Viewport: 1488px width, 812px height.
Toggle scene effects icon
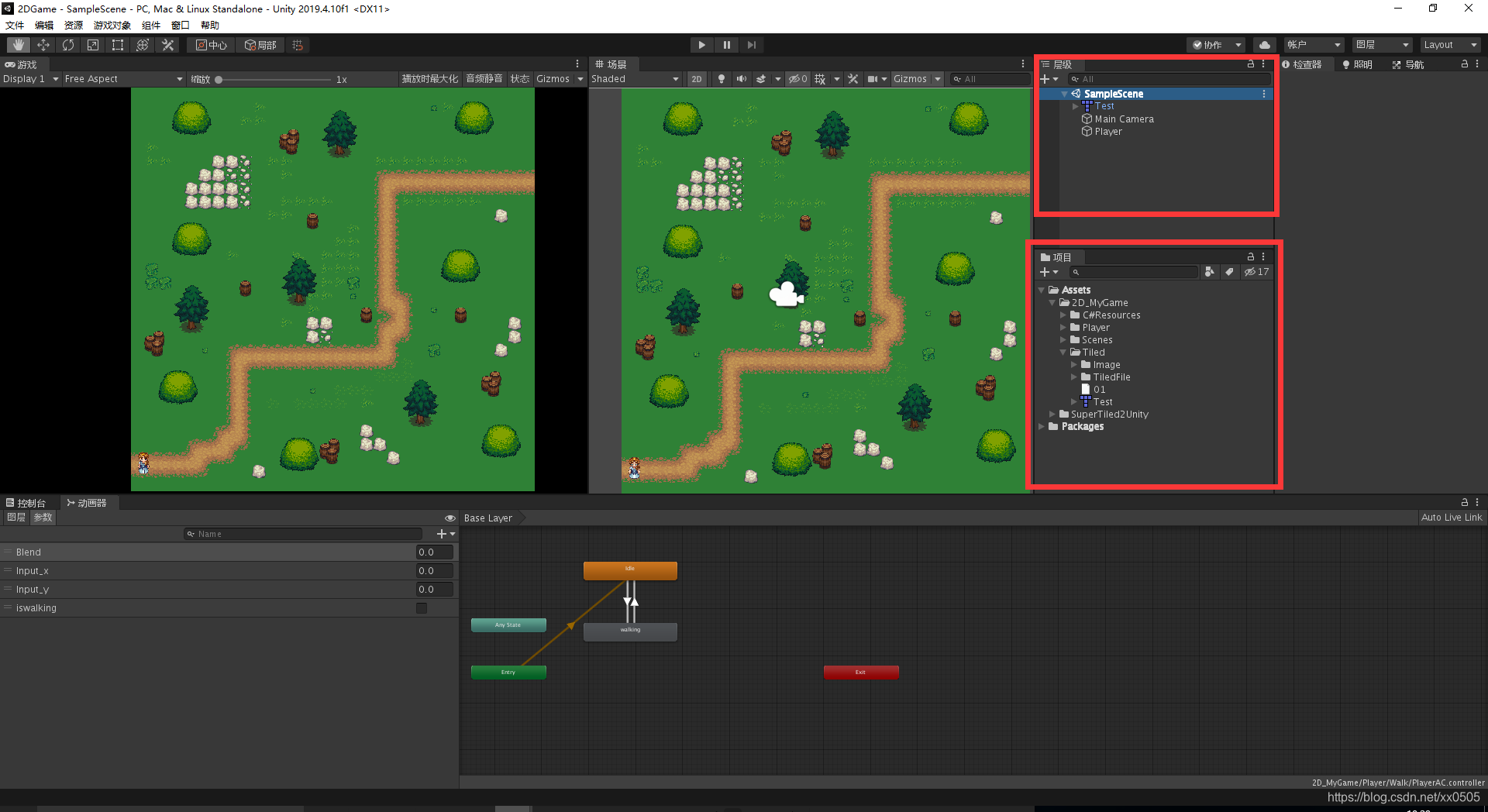tap(761, 79)
